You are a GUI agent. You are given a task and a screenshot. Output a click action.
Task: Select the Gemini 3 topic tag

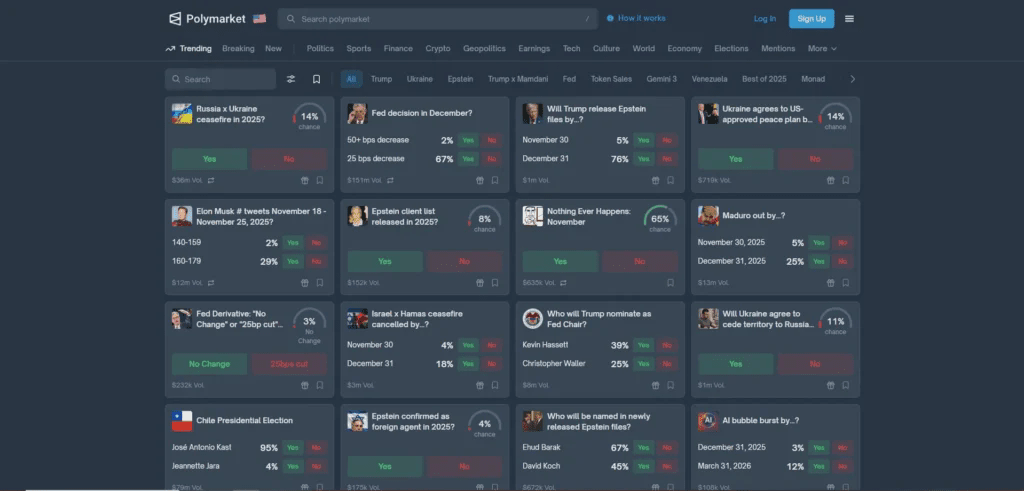pyautogui.click(x=662, y=79)
